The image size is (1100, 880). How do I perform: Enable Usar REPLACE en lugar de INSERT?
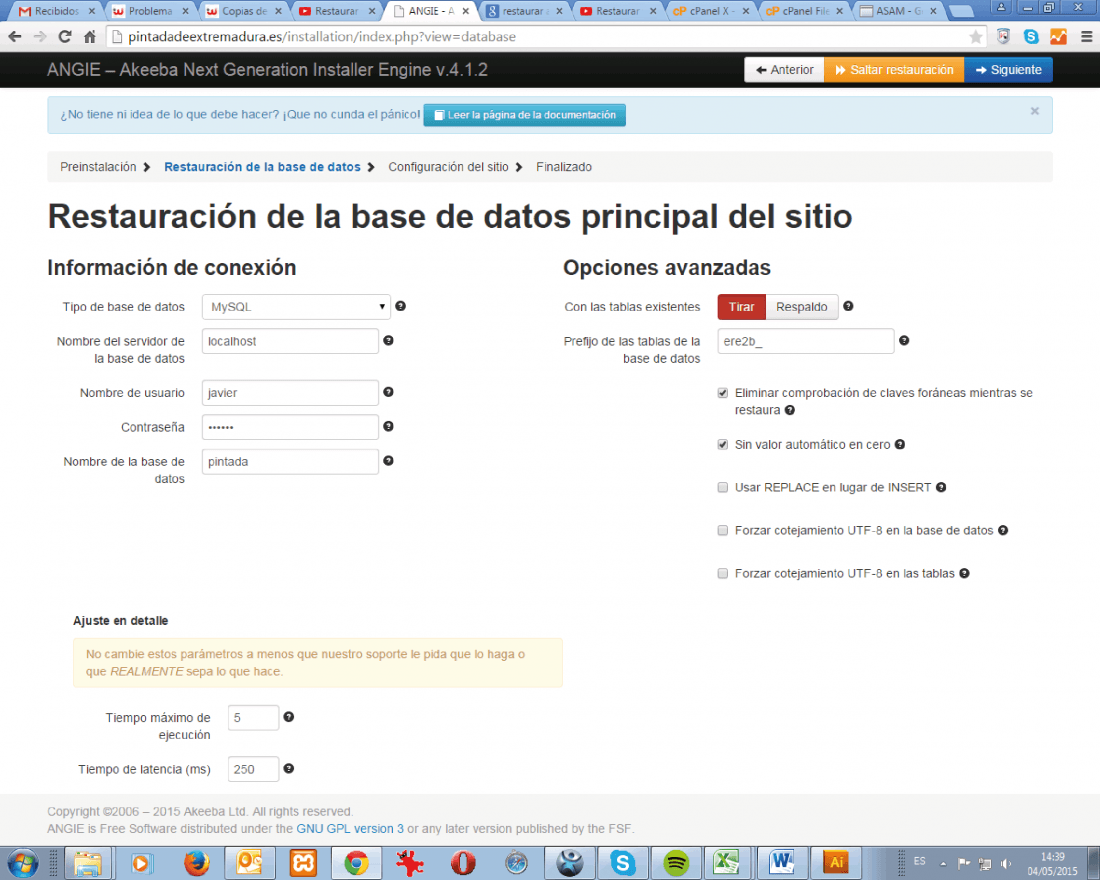(723, 487)
